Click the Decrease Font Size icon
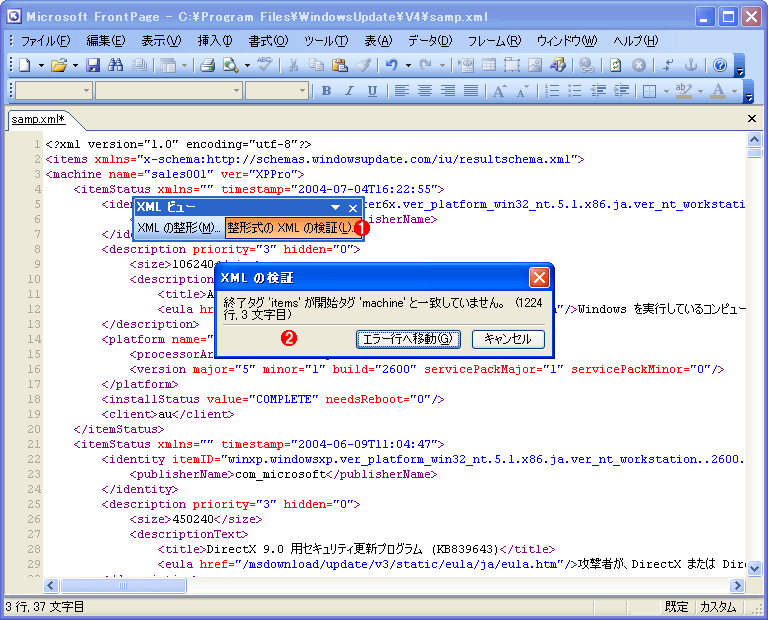 click(x=523, y=91)
